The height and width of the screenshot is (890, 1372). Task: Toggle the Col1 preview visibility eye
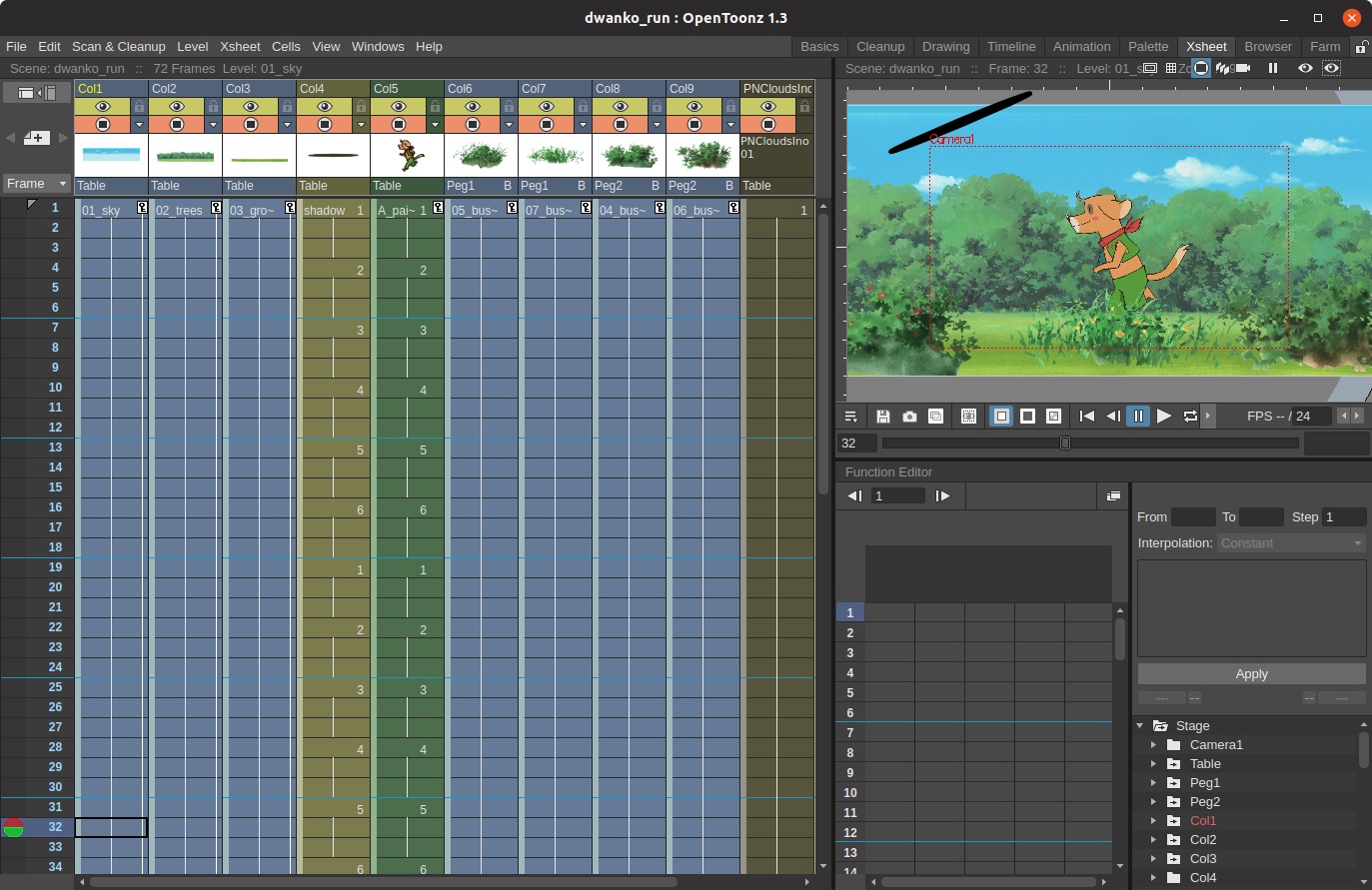coord(103,107)
